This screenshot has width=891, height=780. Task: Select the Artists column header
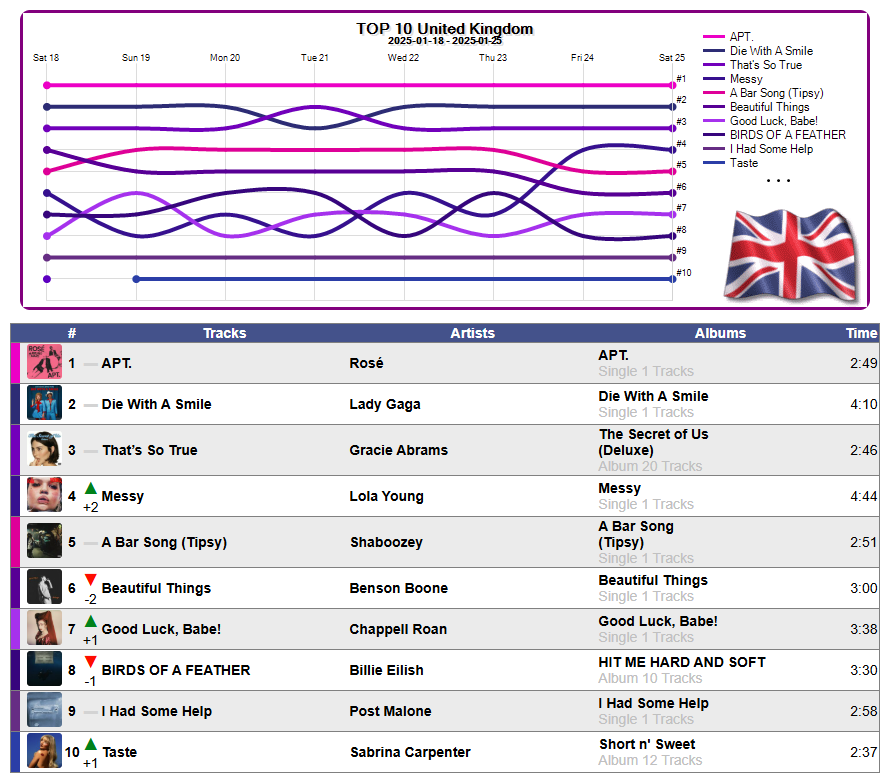click(x=472, y=333)
